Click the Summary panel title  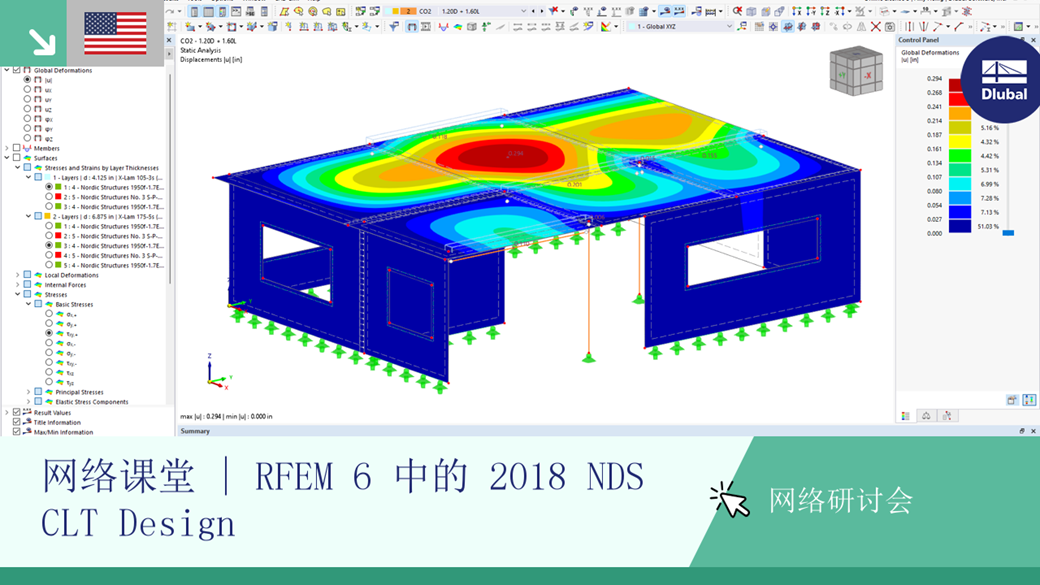pos(195,431)
